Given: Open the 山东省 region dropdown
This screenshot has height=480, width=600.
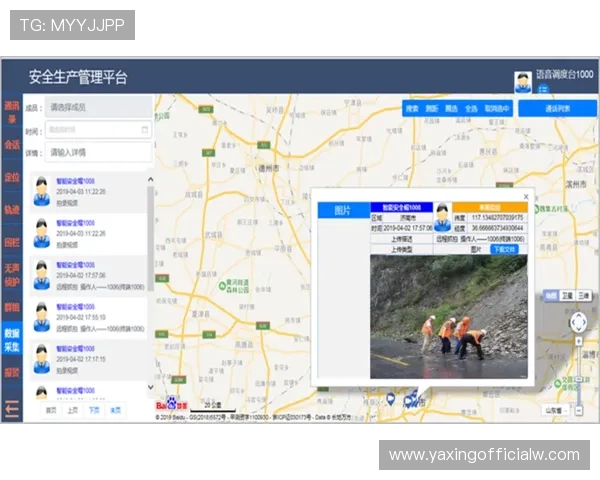Looking at the screenshot, I should coord(556,410).
